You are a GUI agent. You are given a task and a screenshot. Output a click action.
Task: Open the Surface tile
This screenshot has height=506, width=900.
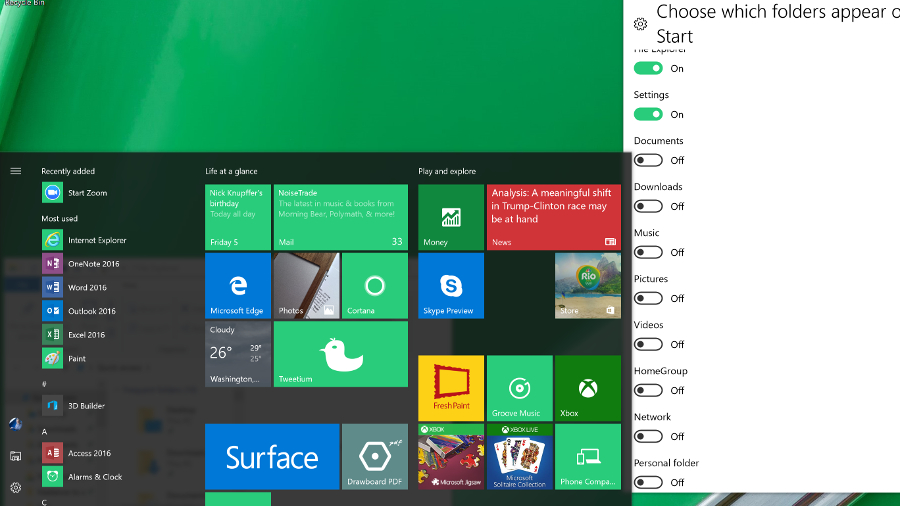tap(272, 457)
